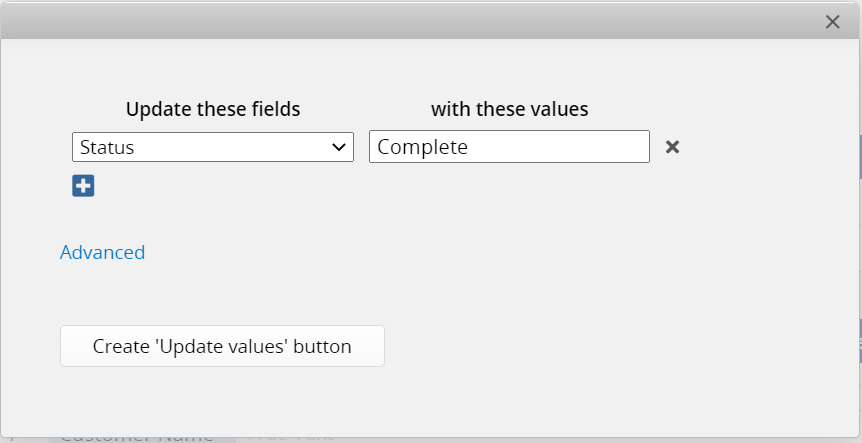Open the Status field dropdown
This screenshot has width=862, height=443.
tap(213, 147)
